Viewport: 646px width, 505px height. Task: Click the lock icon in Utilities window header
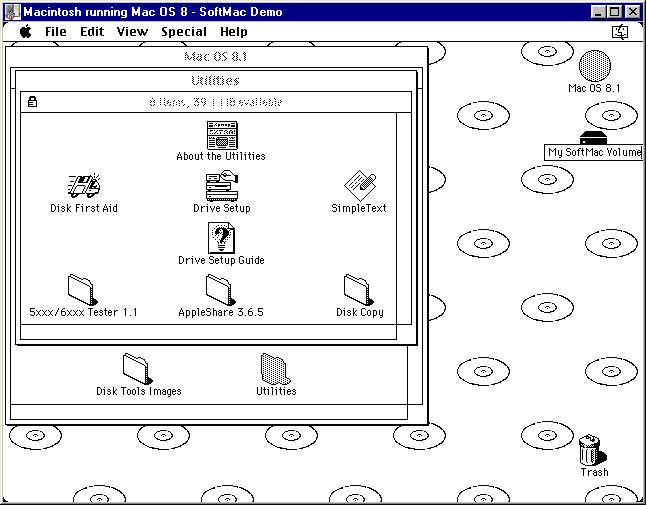pos(33,101)
